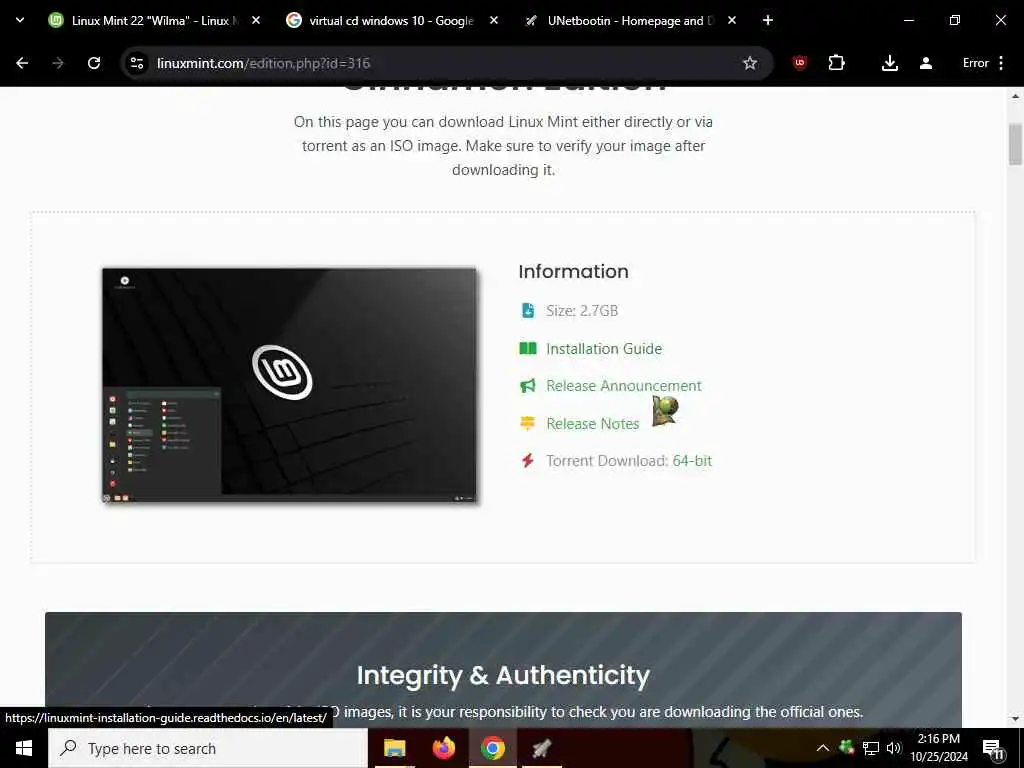1024x768 pixels.
Task: Open the Windows Start menu
Action: [24, 748]
